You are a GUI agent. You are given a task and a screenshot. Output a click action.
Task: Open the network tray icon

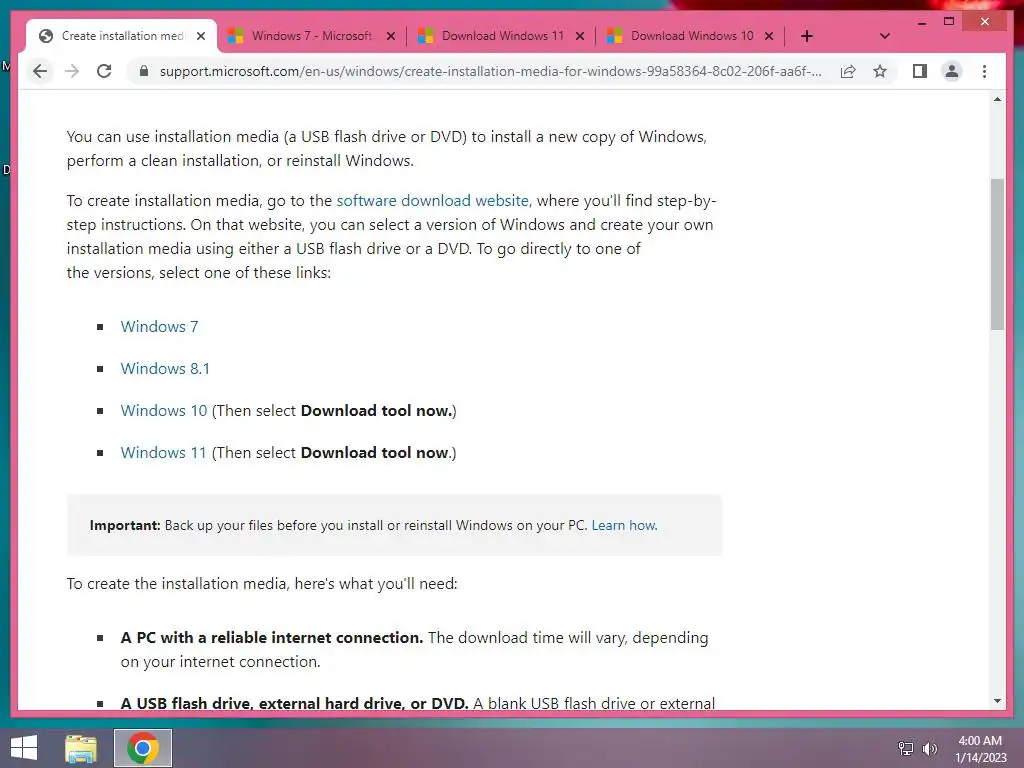(906, 748)
